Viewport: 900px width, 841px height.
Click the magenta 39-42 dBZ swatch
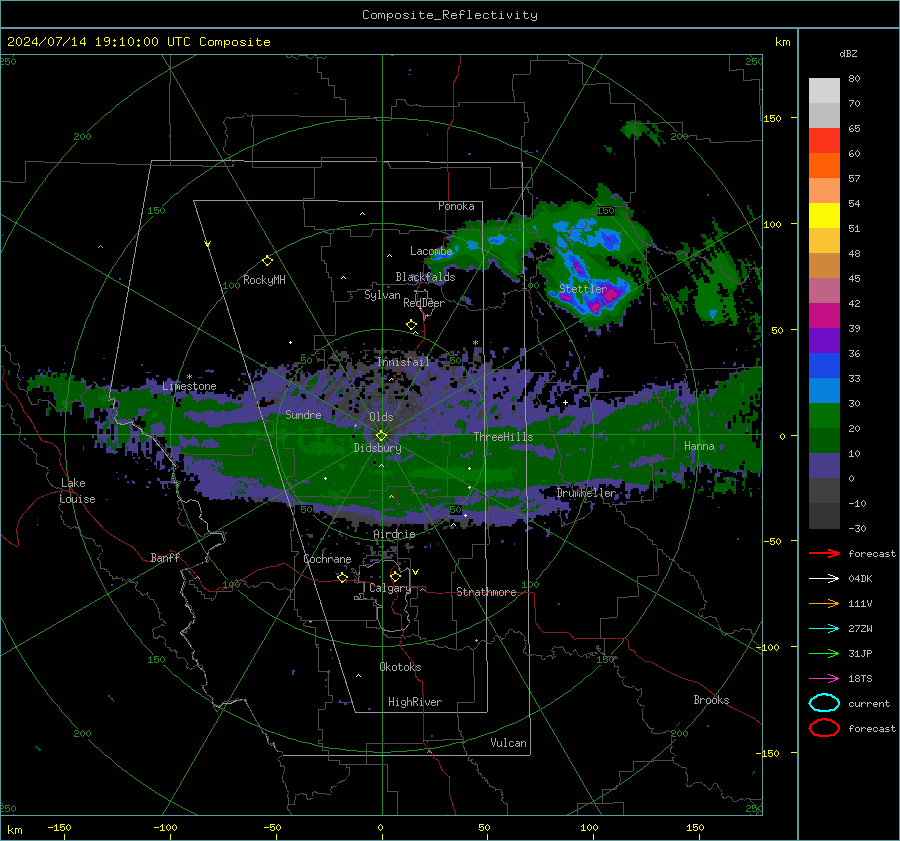pos(824,316)
